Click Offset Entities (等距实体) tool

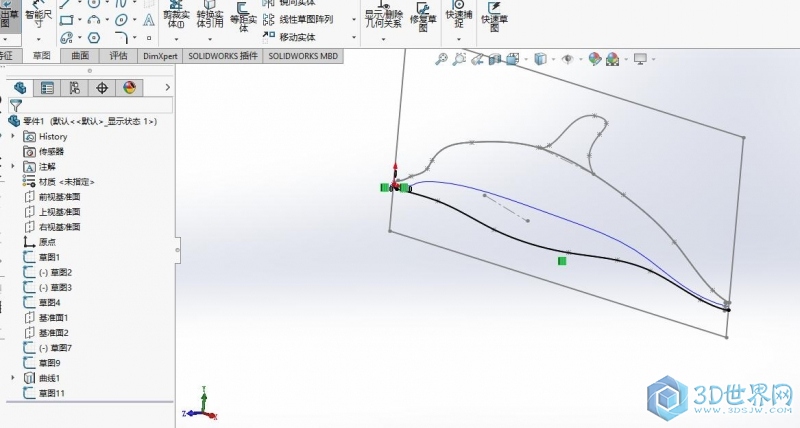pyautogui.click(x=243, y=17)
